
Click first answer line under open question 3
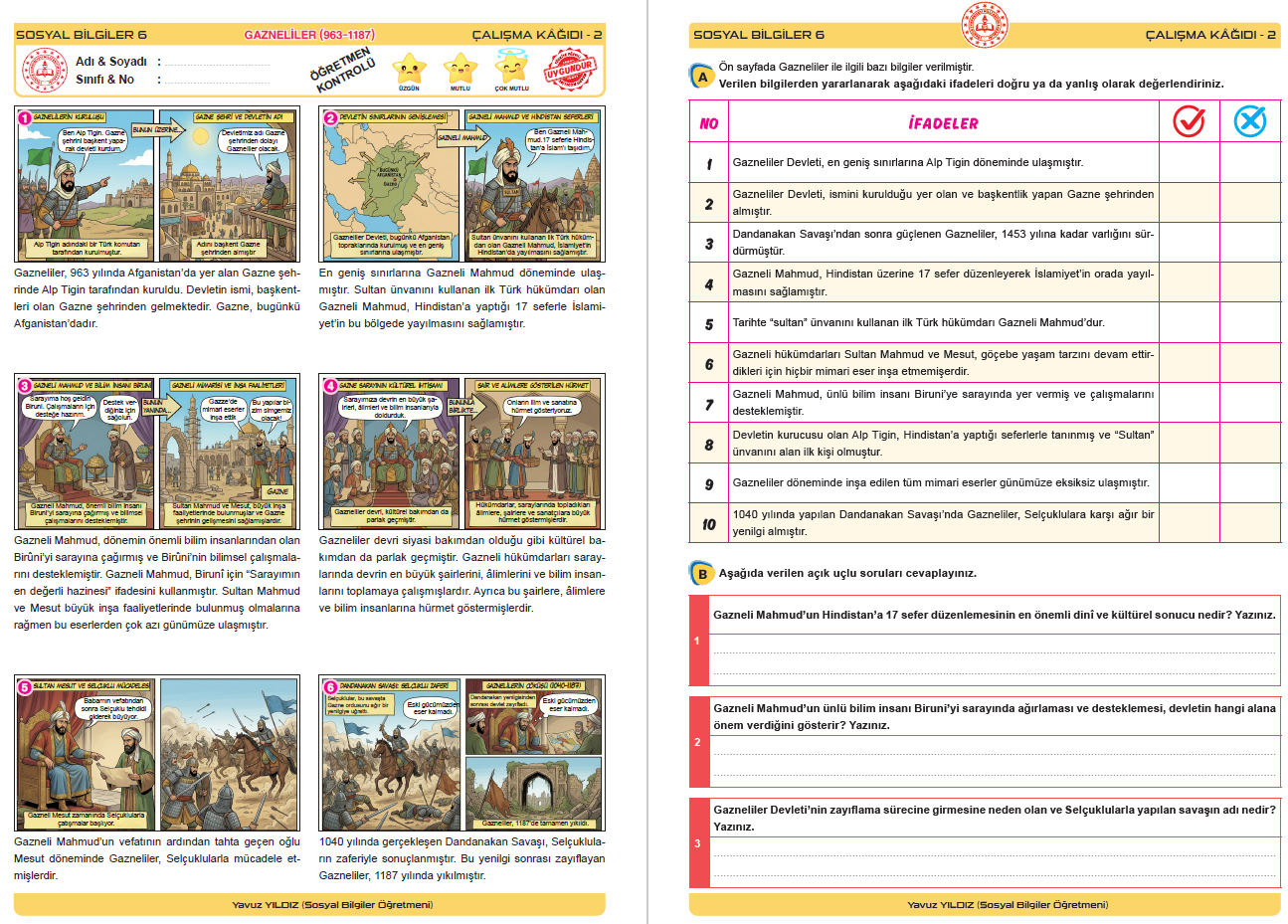994,851
